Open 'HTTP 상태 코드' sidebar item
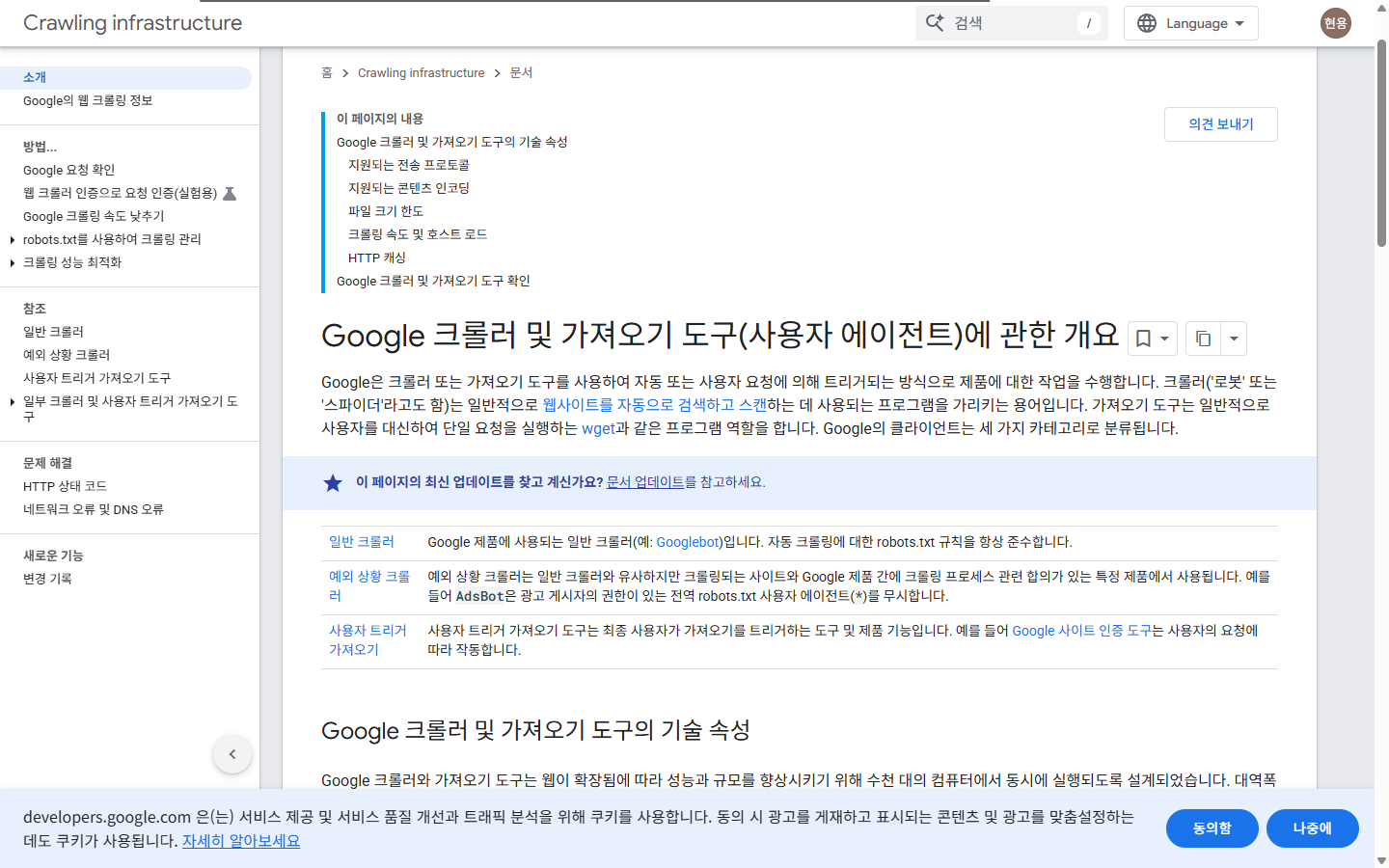Image resolution: width=1389 pixels, height=868 pixels. tap(65, 486)
